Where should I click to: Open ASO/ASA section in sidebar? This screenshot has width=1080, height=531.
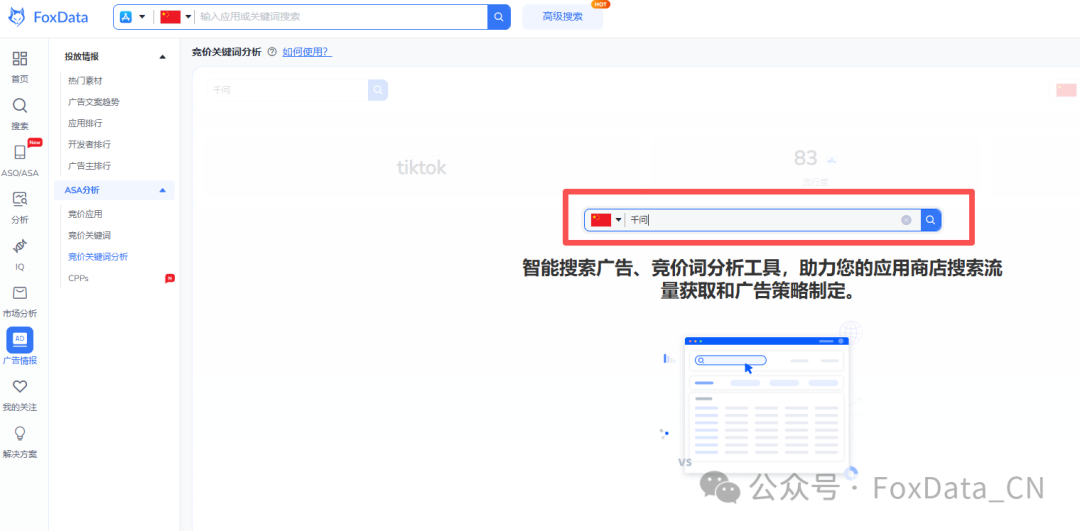click(20, 161)
